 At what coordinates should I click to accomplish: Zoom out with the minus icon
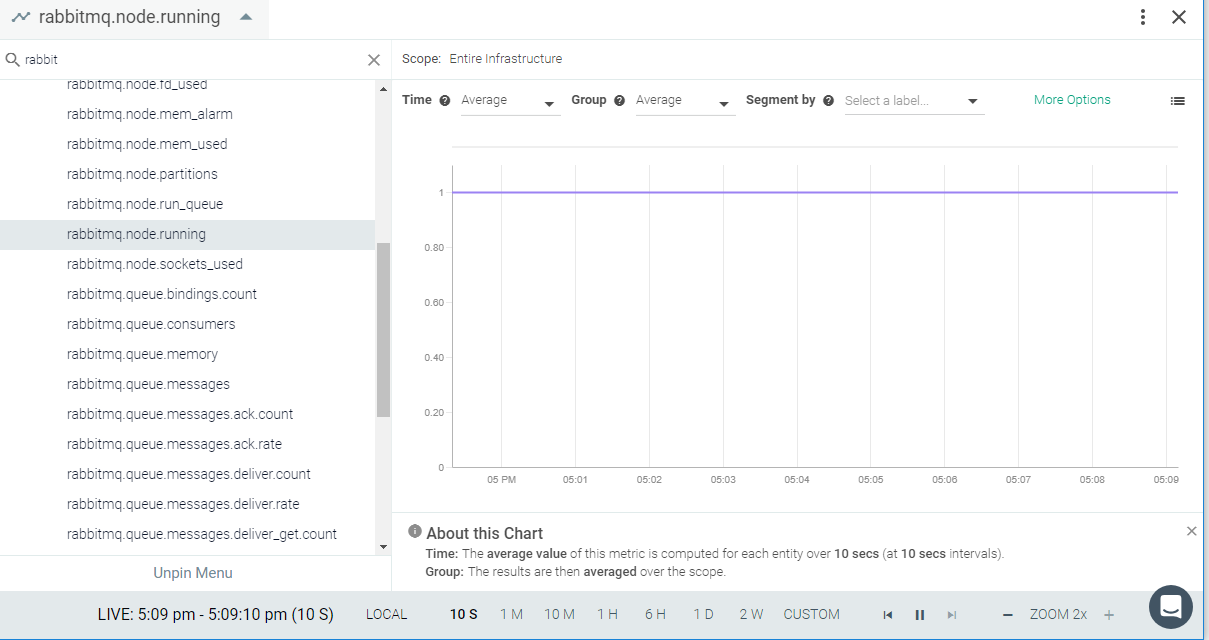1008,615
